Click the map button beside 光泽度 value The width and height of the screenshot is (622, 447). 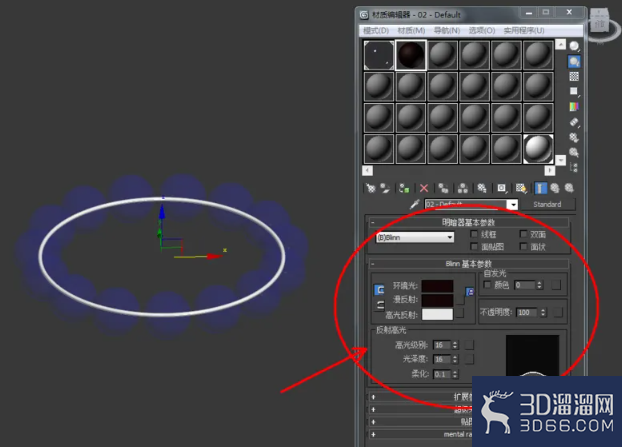(x=469, y=359)
